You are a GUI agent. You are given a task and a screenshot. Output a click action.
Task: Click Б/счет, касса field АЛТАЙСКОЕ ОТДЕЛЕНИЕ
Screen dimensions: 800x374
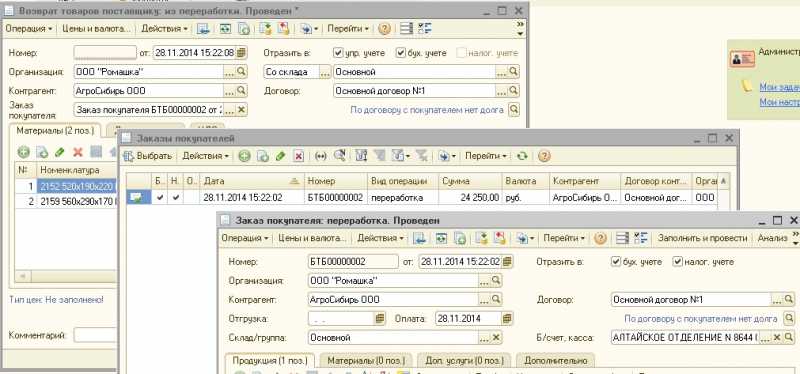pyautogui.click(x=685, y=337)
